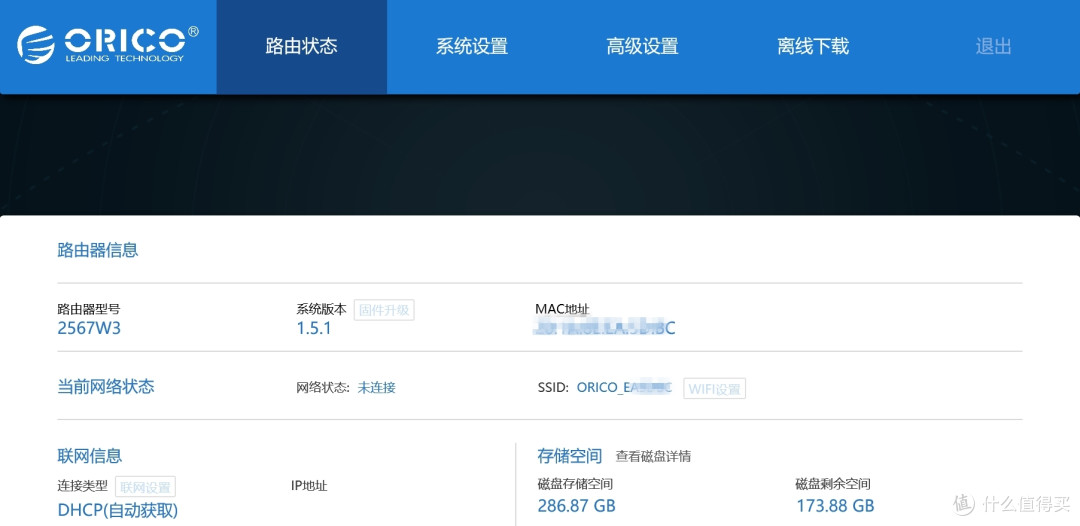Open 查看磁盘详情 link
The image size is (1080, 526).
pos(653,456)
